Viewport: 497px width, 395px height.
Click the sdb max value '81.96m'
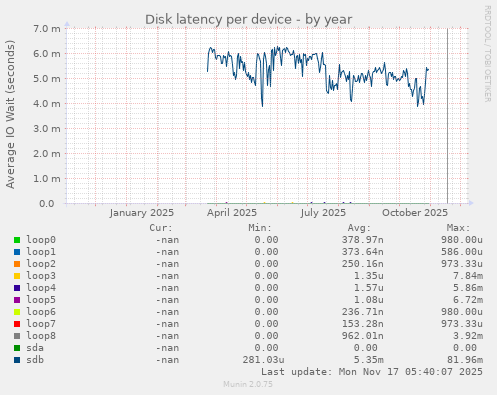coord(465,360)
